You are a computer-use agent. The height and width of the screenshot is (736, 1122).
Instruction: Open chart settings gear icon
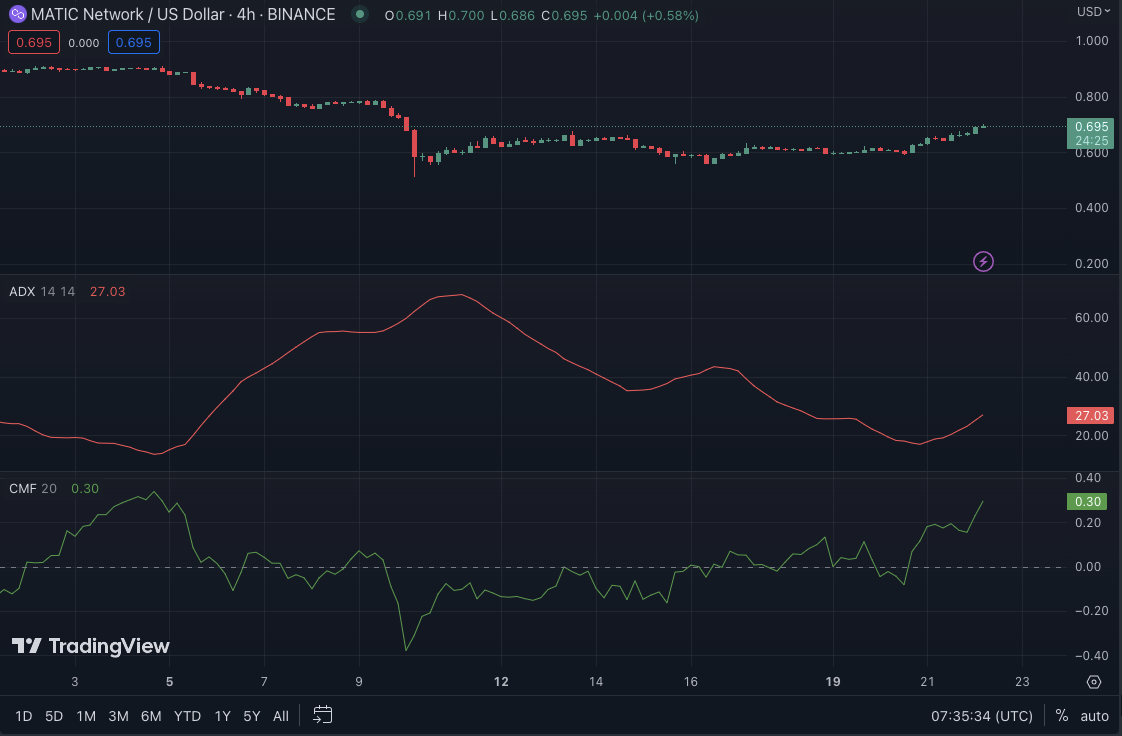(1093, 682)
